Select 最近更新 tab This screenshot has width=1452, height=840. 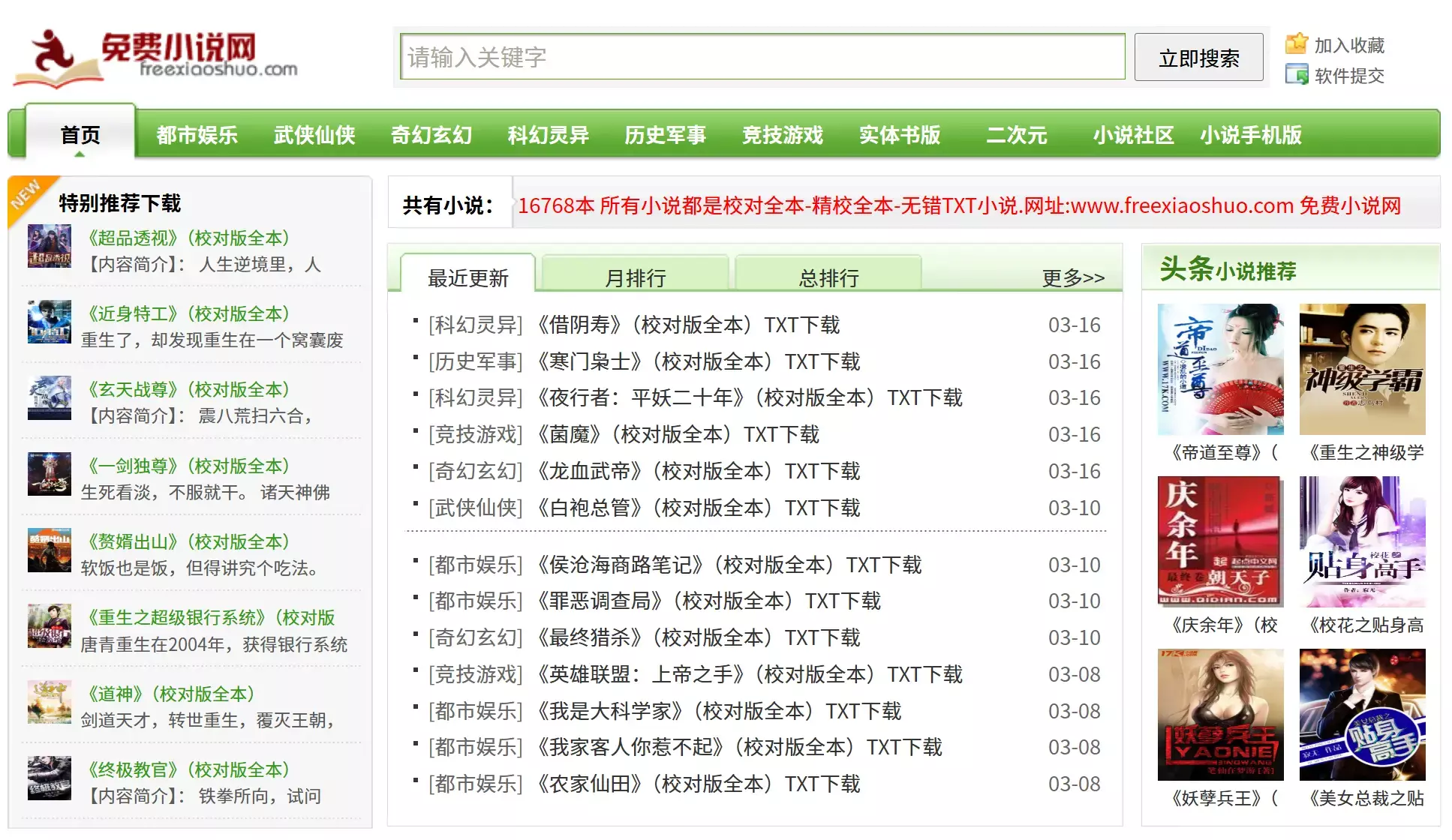click(467, 278)
